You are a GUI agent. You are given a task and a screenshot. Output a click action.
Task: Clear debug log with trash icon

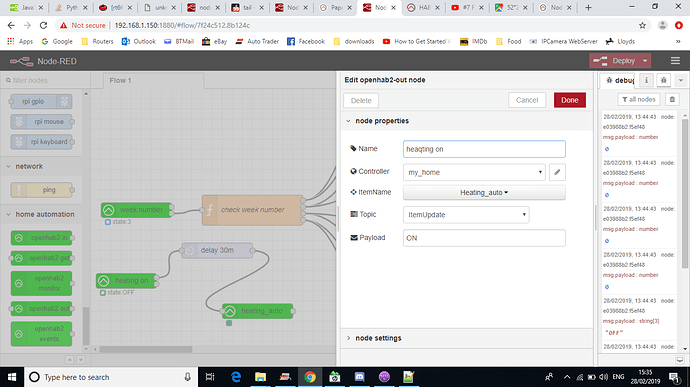pos(672,100)
